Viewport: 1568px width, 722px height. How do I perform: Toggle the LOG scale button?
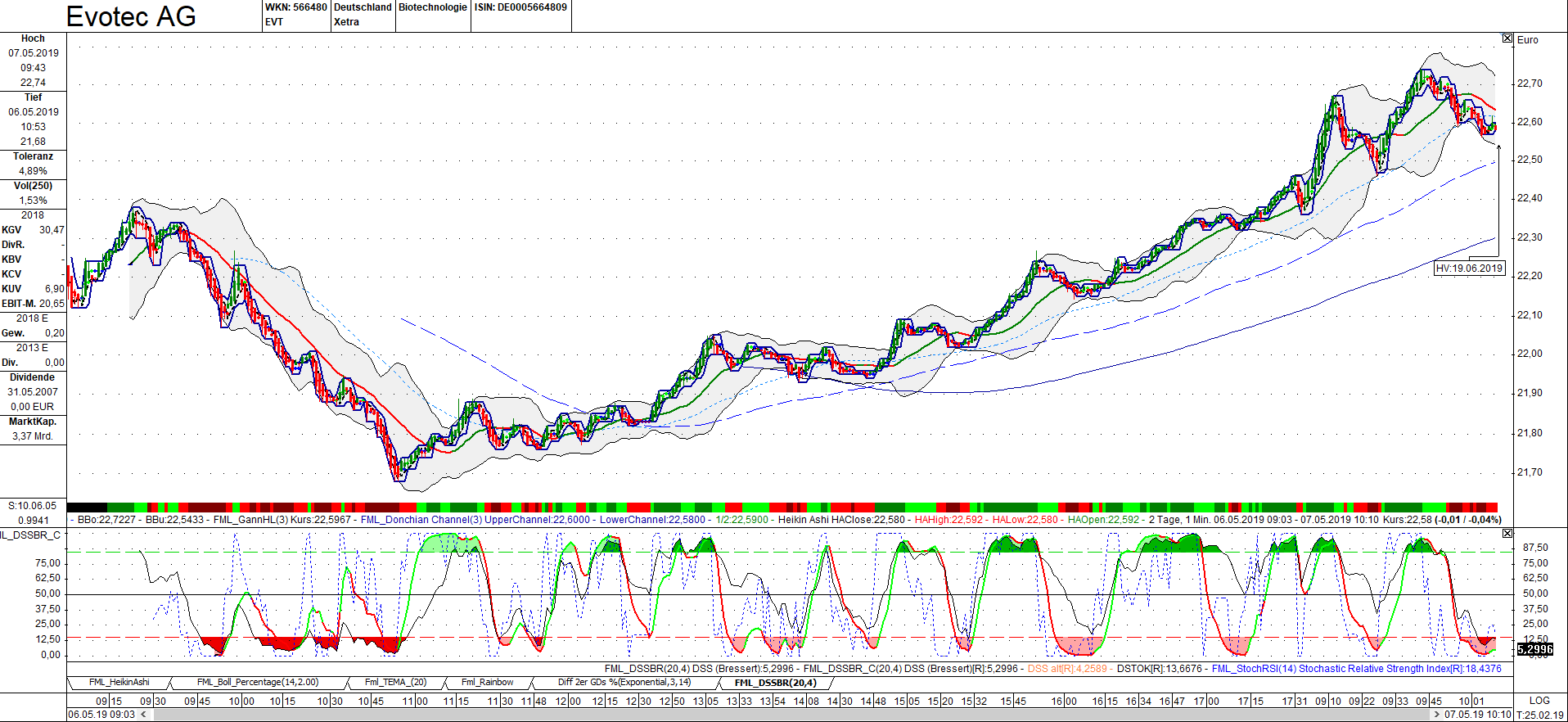pyautogui.click(x=1539, y=701)
